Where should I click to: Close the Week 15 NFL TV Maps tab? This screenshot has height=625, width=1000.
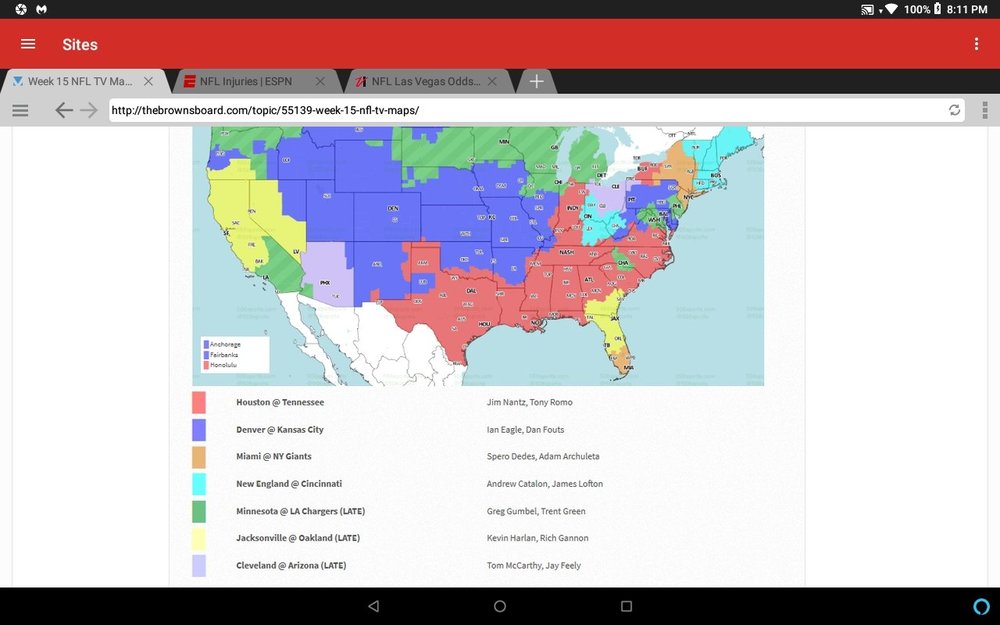(148, 82)
